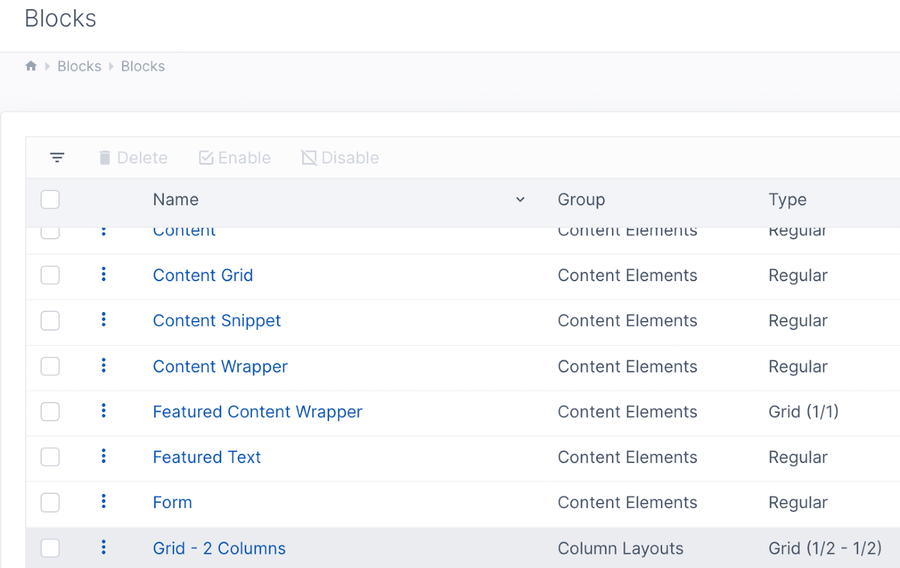900x568 pixels.
Task: Click the Type column header
Action: [x=787, y=200]
